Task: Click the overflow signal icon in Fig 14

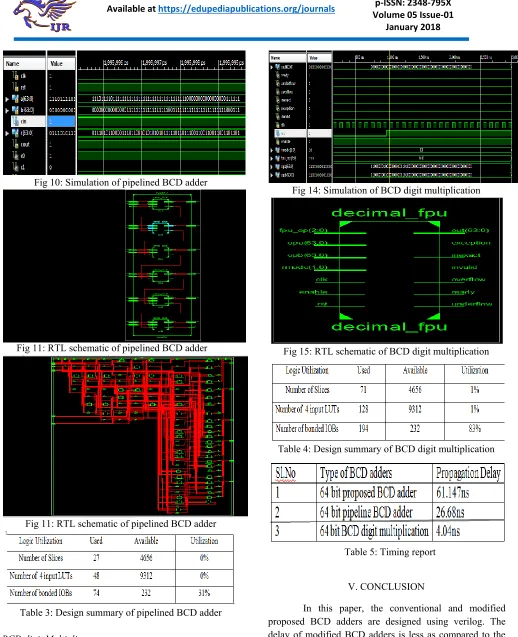Action: (x=277, y=92)
